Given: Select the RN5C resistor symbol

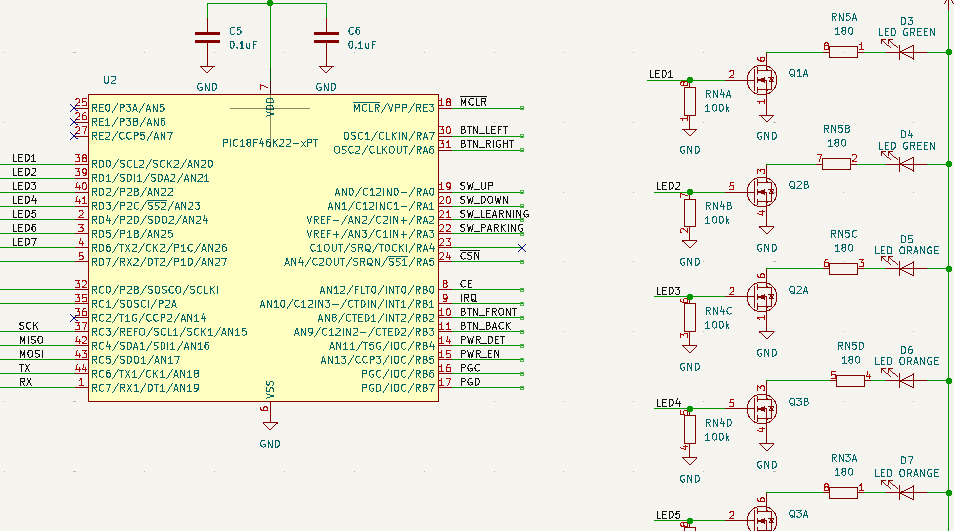Looking at the screenshot, I should click(x=844, y=267).
